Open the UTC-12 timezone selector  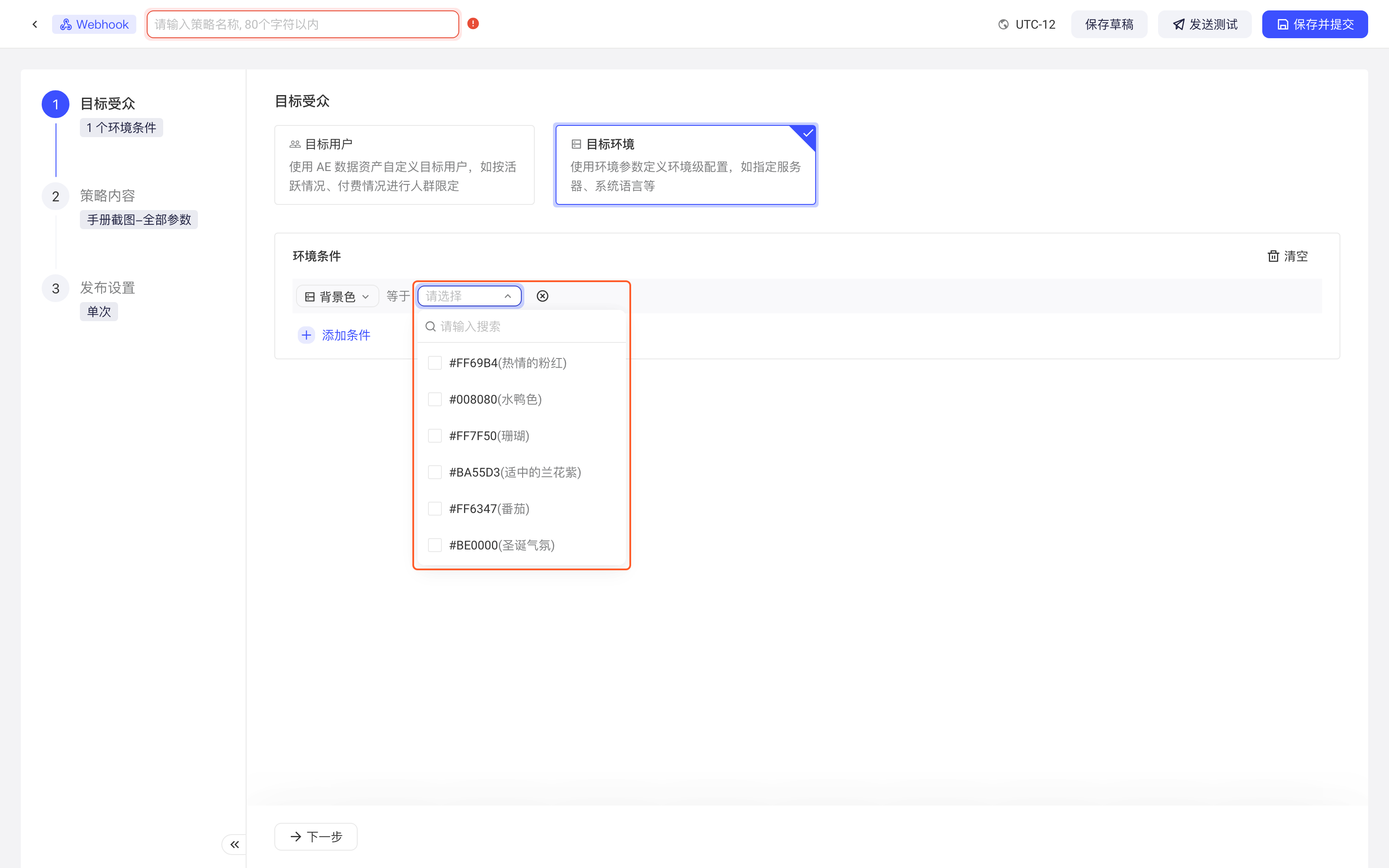click(1027, 24)
